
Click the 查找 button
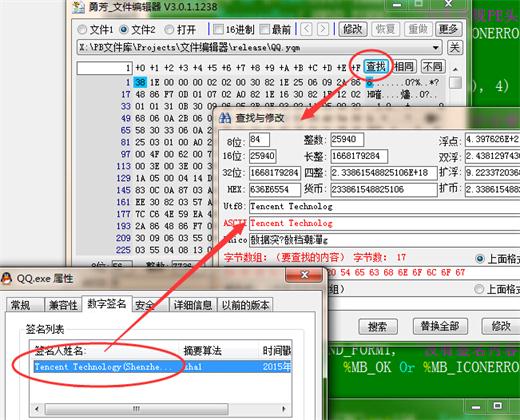(376, 67)
